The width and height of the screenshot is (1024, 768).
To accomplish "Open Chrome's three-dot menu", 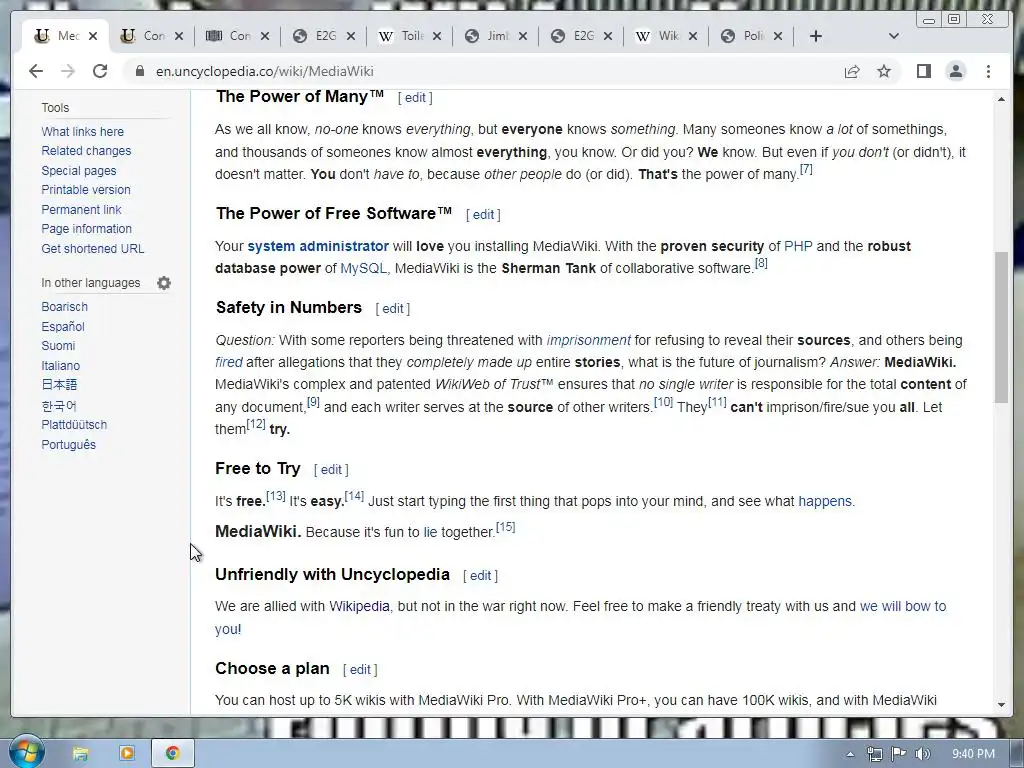I will point(988,71).
